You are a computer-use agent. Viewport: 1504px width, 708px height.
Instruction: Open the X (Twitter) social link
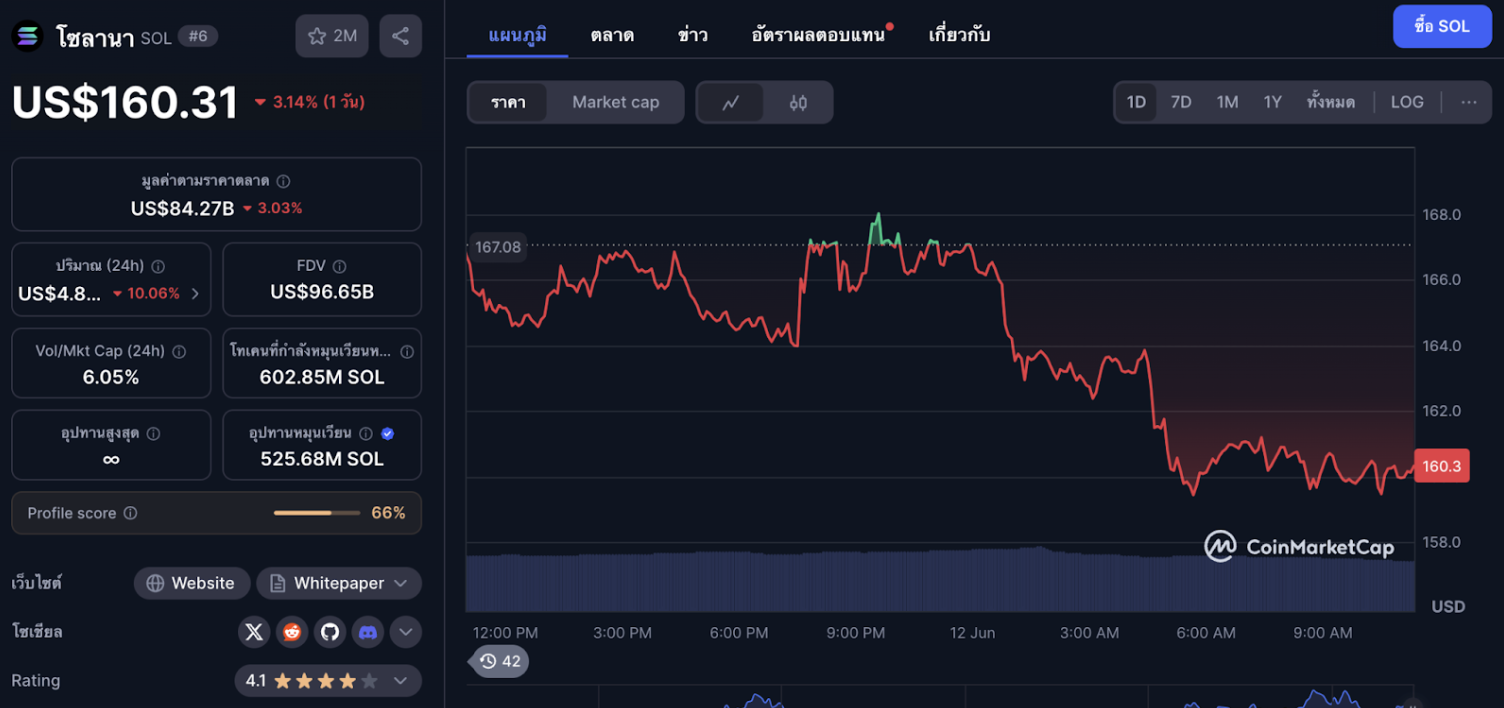[254, 632]
